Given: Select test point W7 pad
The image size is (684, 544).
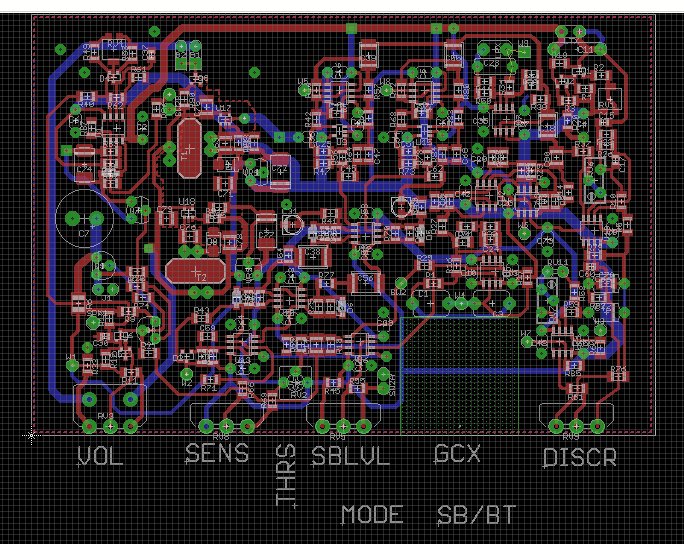Looking at the screenshot, I should pos(527,342).
